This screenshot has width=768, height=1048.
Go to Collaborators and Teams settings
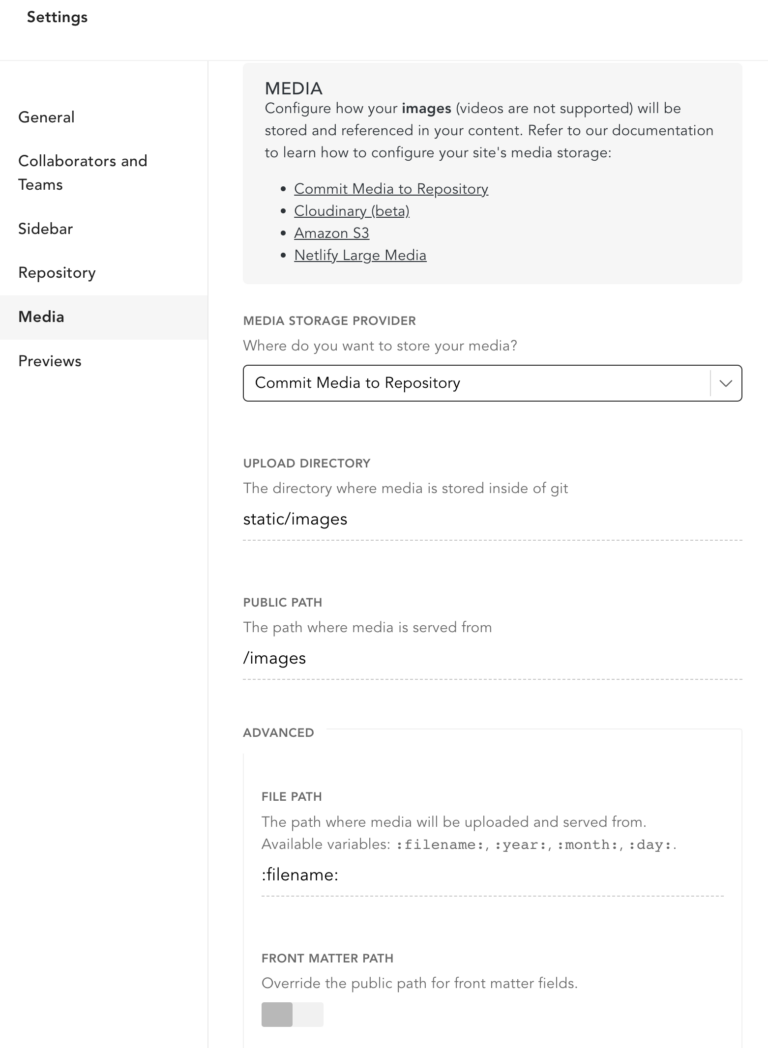point(83,172)
